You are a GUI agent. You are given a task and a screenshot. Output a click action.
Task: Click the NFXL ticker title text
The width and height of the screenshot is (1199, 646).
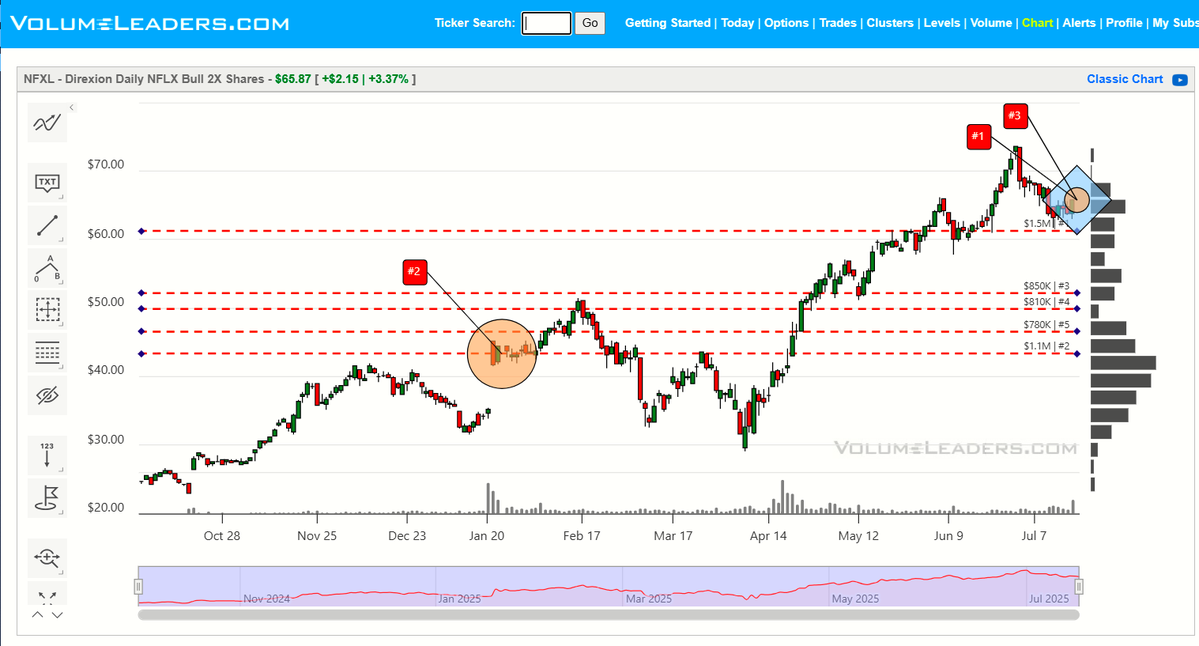tap(144, 79)
